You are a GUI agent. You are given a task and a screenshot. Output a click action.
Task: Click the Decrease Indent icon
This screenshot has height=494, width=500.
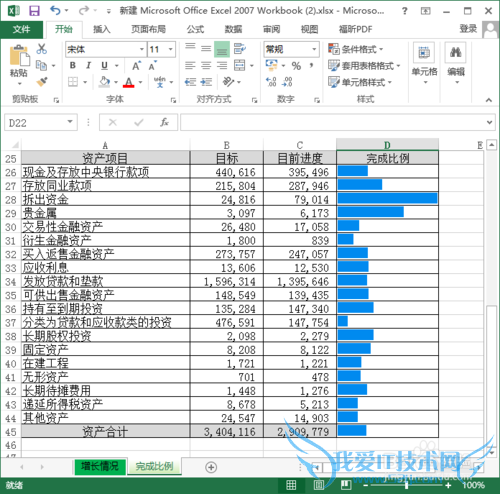click(190, 82)
